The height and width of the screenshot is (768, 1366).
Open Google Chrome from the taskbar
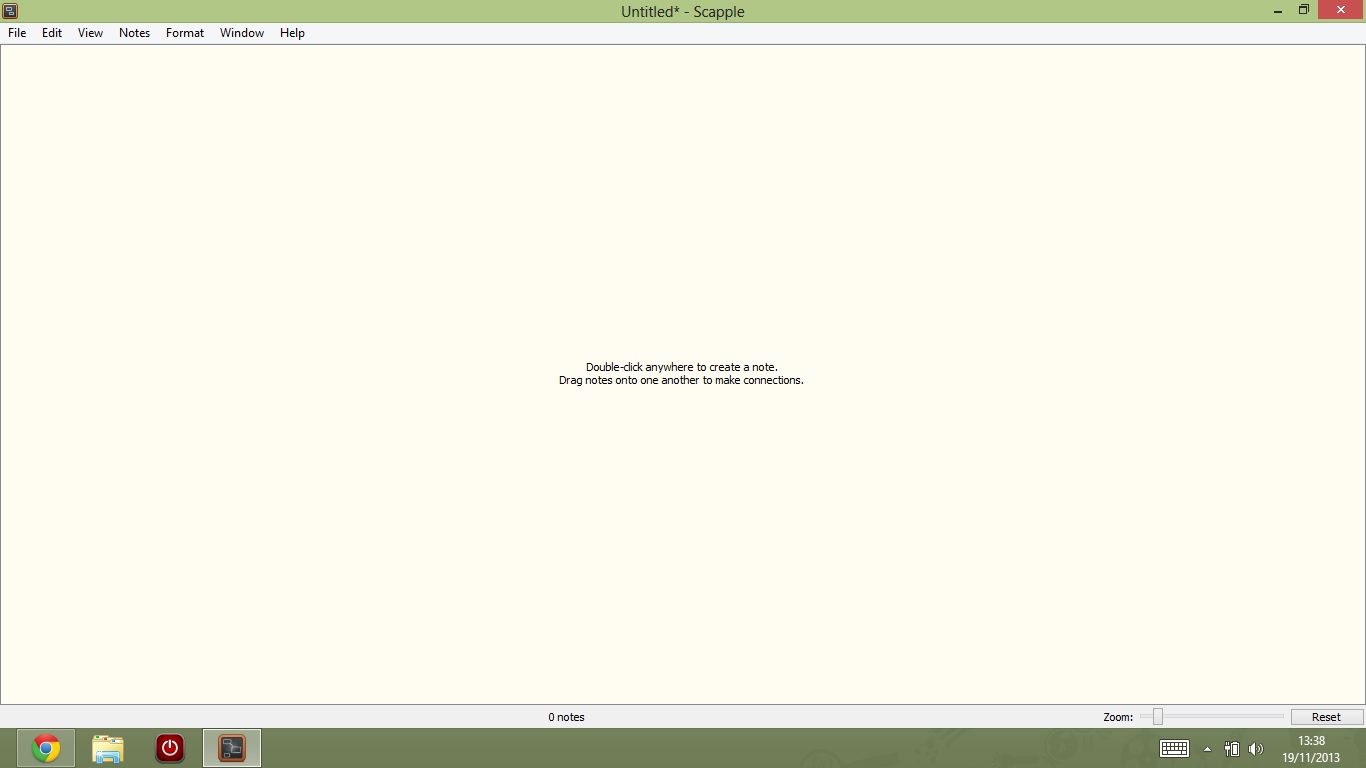(x=46, y=748)
